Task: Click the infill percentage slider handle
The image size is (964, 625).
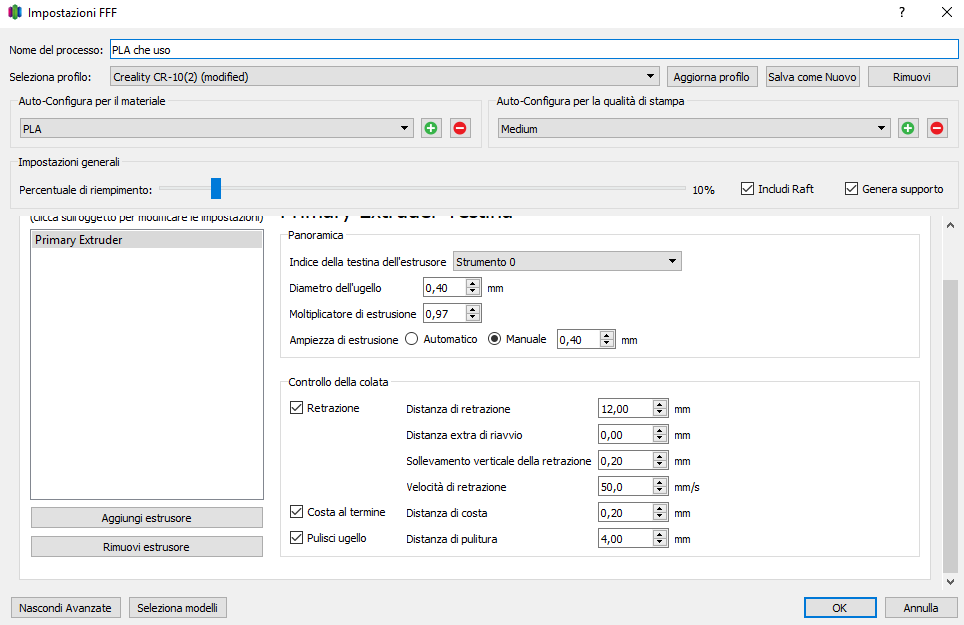Action: tap(215, 189)
